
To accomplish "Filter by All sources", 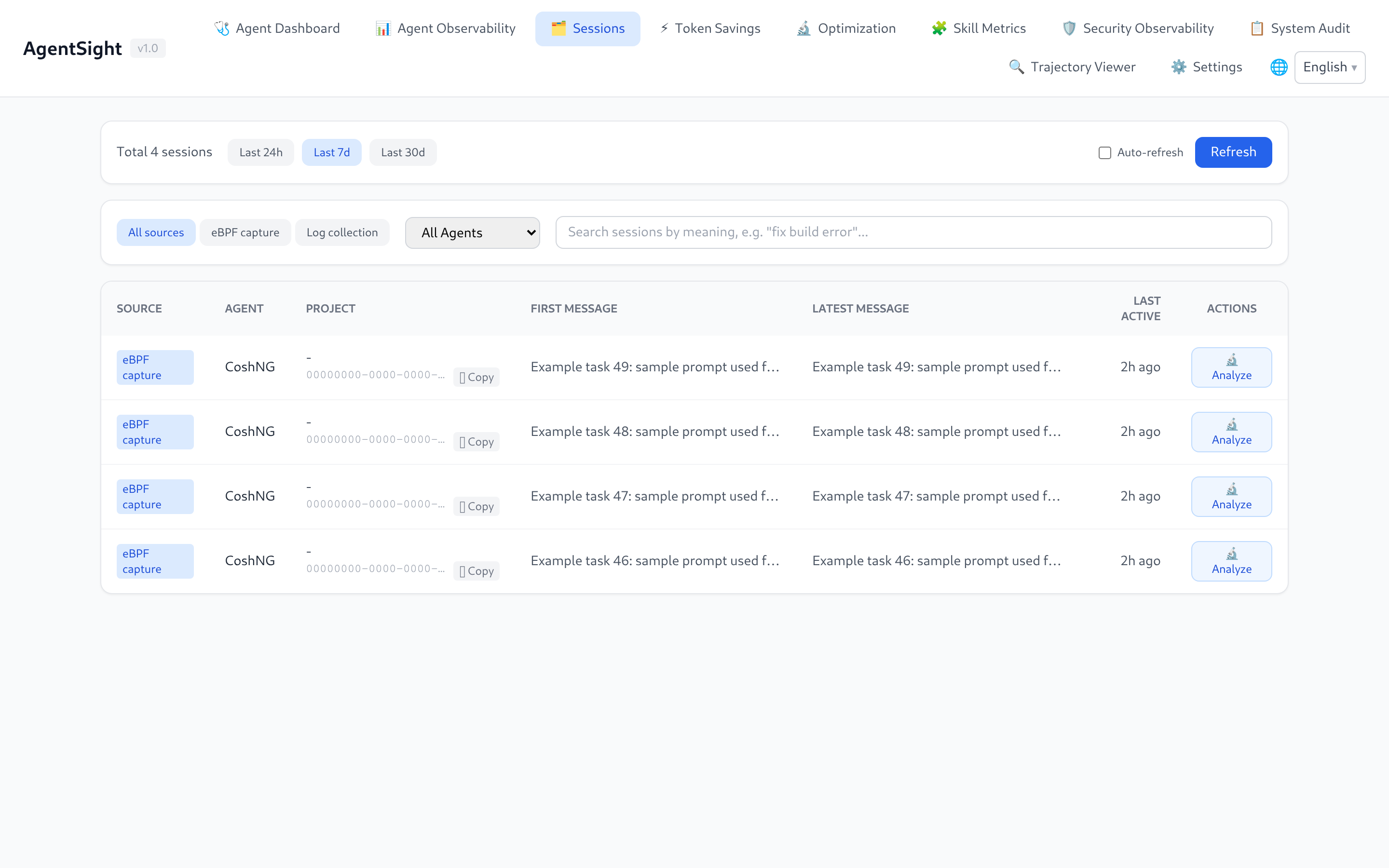I will (x=156, y=232).
